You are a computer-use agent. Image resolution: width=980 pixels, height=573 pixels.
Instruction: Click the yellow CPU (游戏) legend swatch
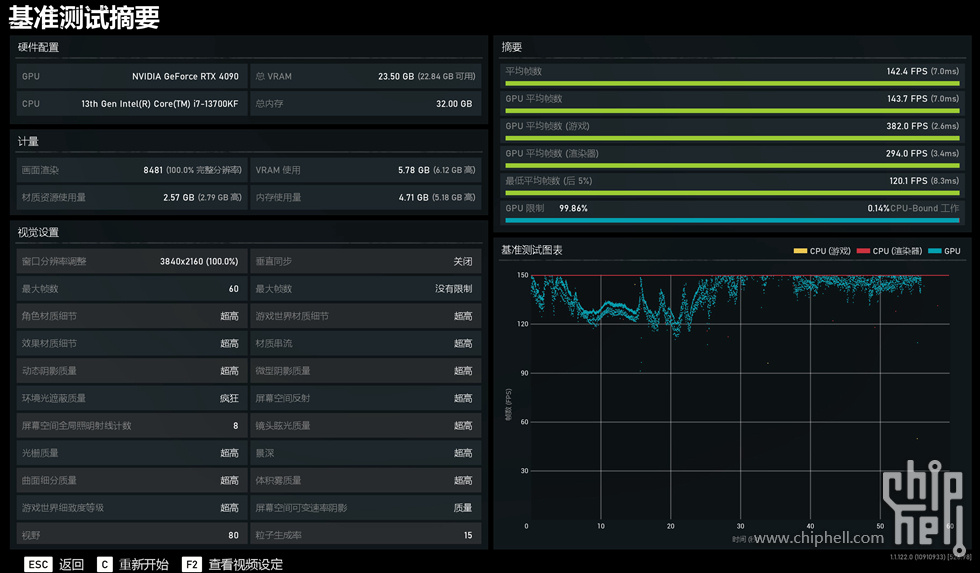(x=799, y=251)
